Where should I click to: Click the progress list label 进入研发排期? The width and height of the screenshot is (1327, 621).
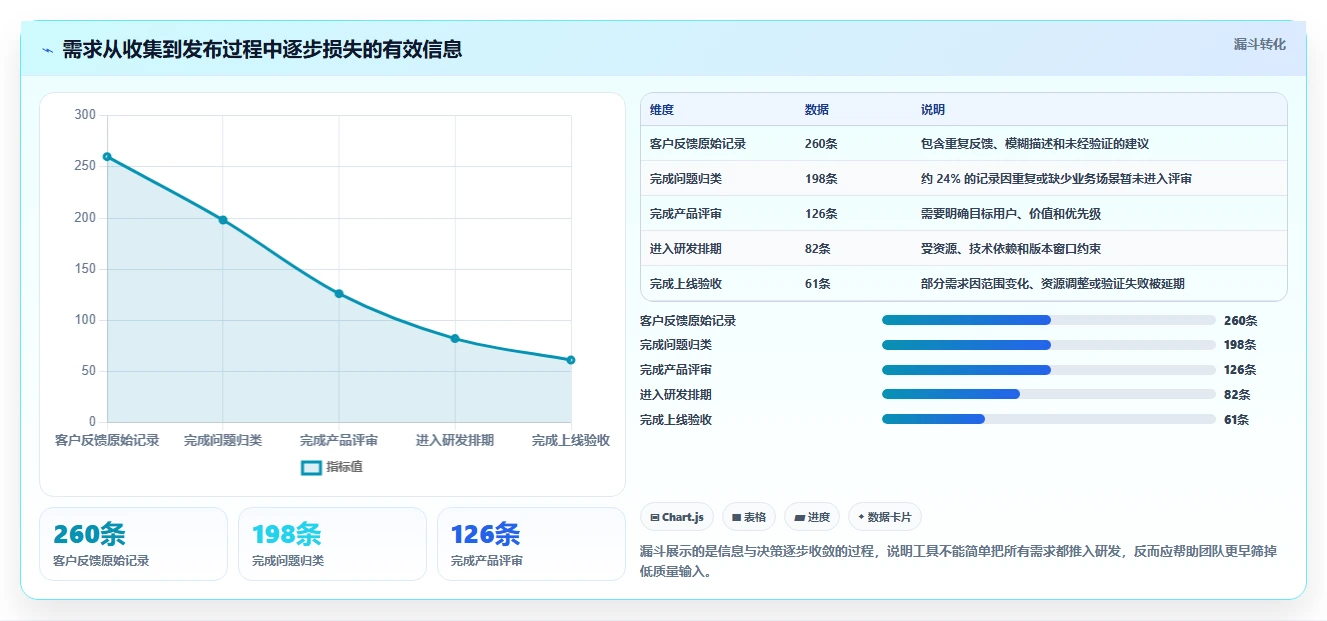pyautogui.click(x=676, y=394)
